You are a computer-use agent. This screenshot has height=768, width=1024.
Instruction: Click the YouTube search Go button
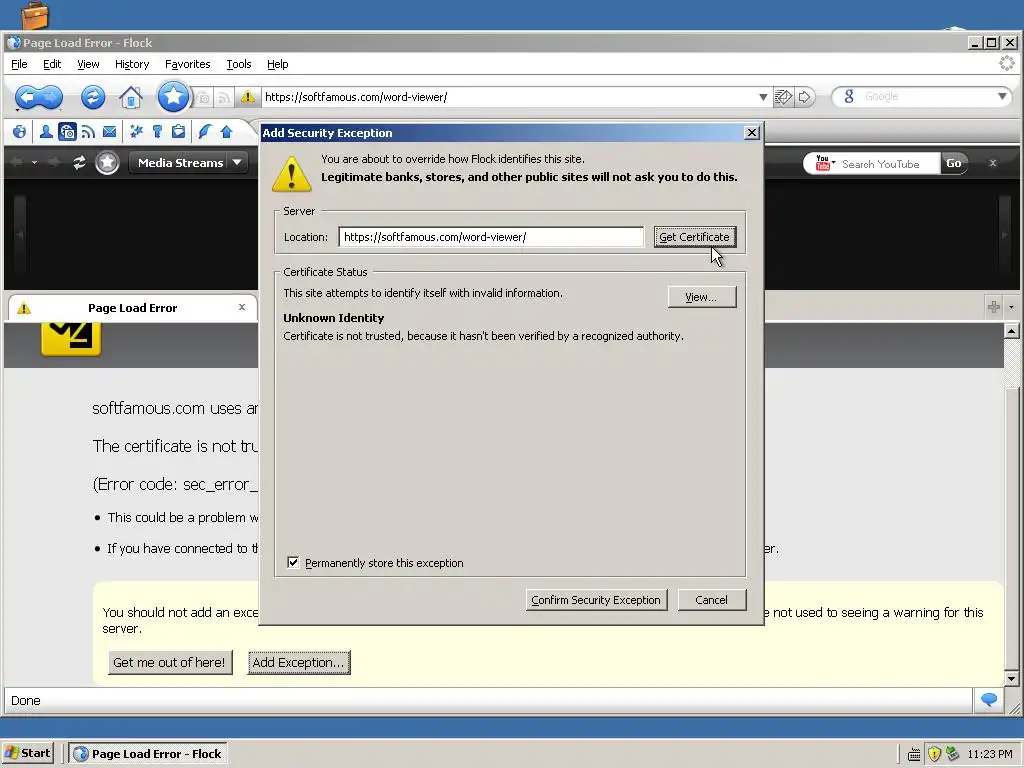tap(953, 163)
